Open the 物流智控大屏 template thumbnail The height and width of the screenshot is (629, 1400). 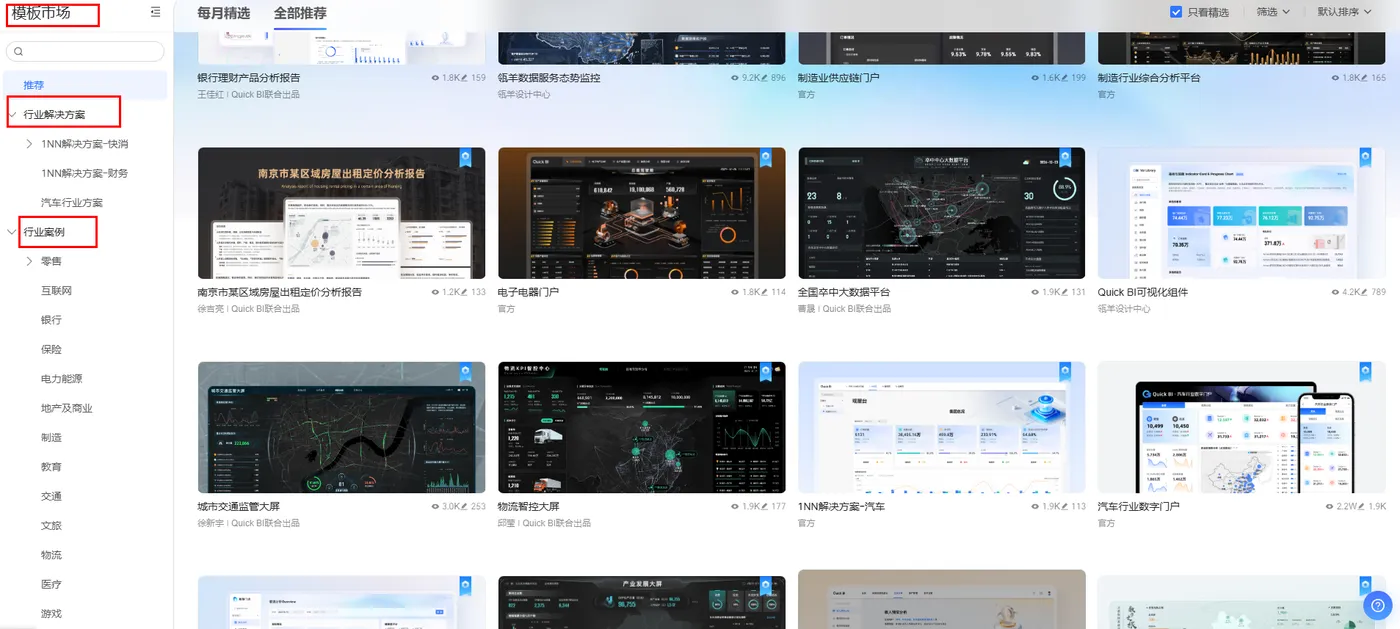[x=642, y=428]
